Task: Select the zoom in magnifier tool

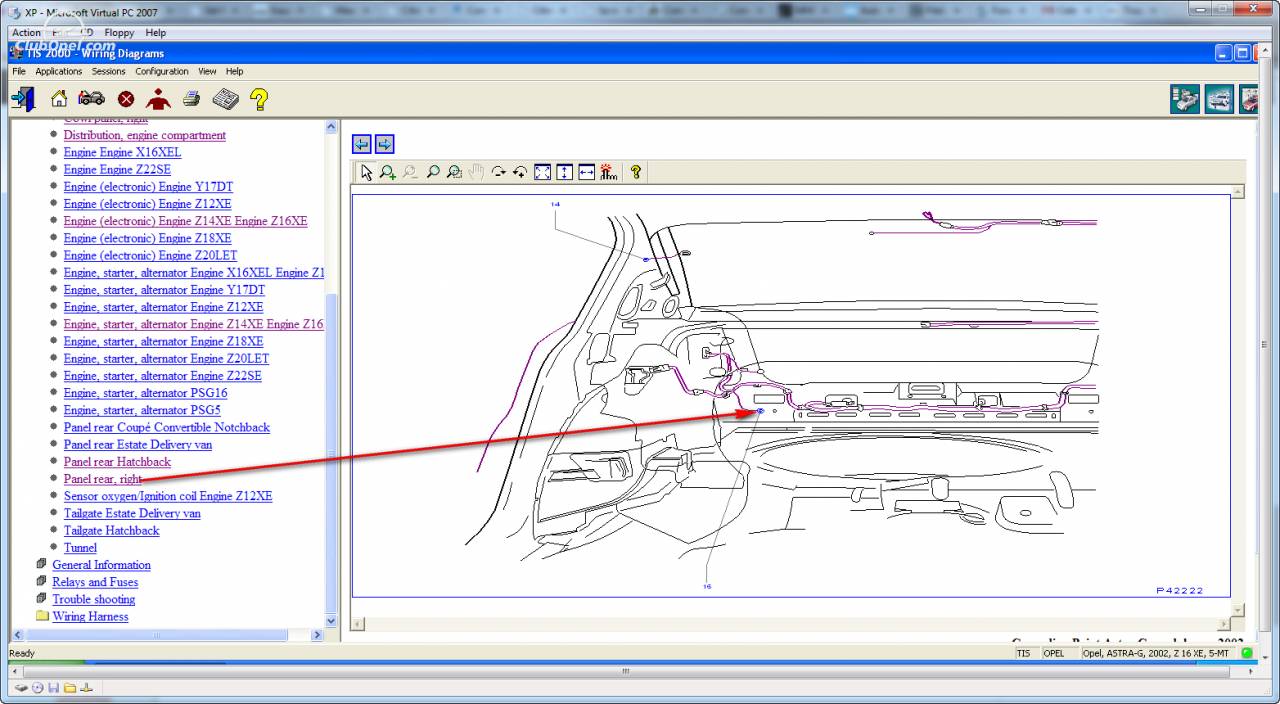Action: click(388, 172)
